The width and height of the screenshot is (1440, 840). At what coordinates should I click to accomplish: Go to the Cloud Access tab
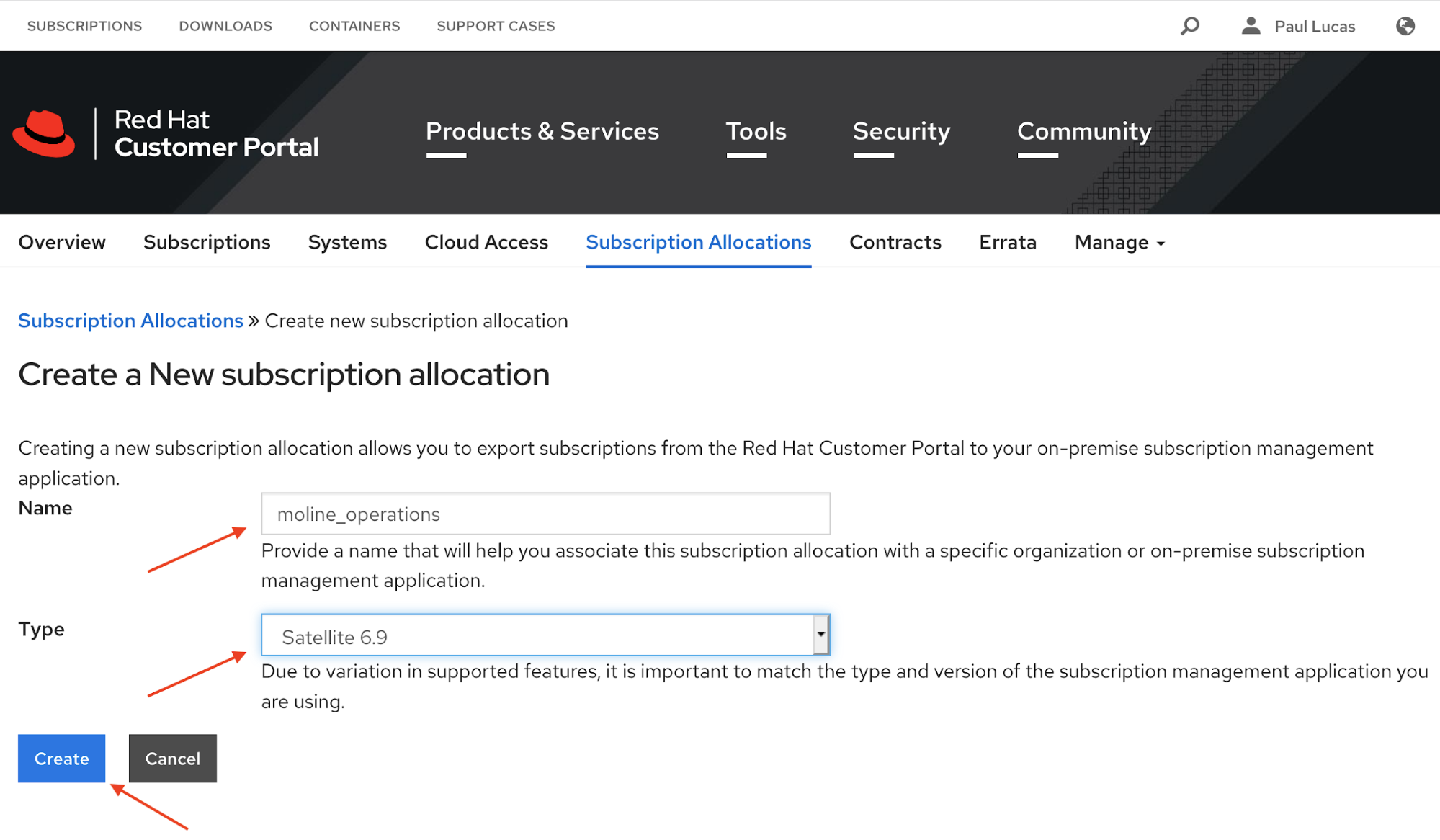coord(486,243)
